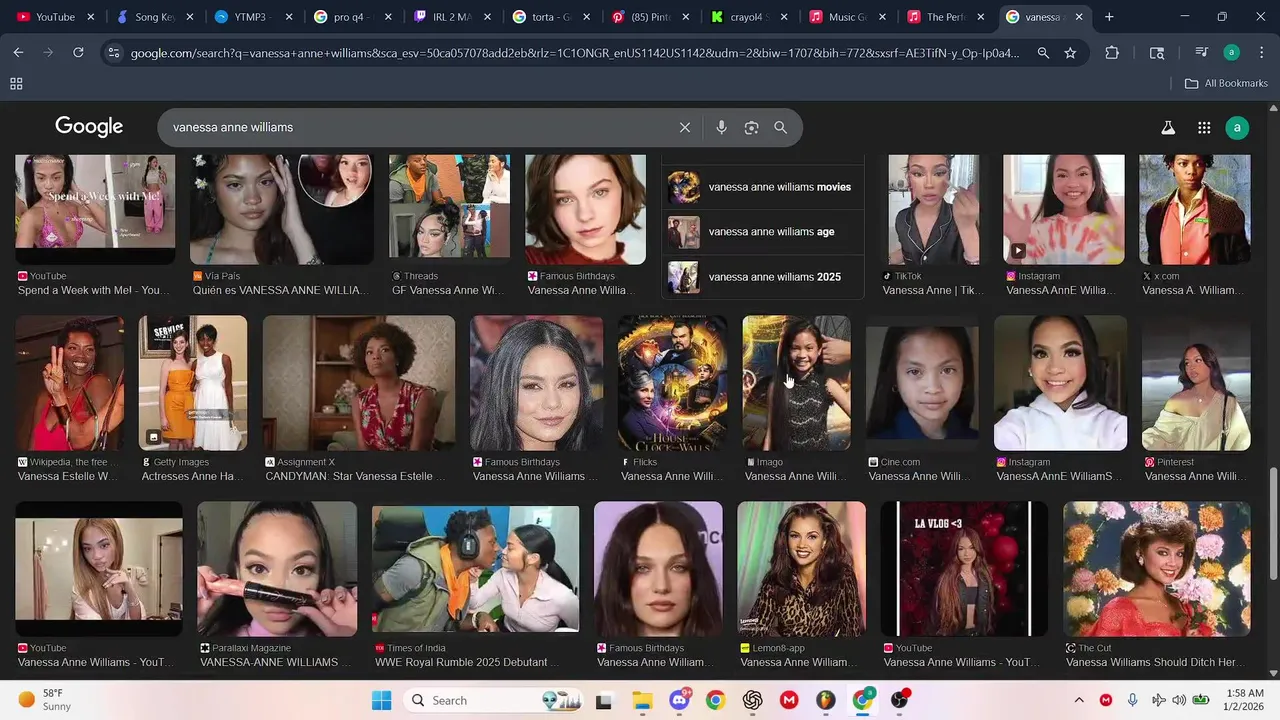
Task: Start a voice search with microphone icon
Action: pyautogui.click(x=721, y=128)
